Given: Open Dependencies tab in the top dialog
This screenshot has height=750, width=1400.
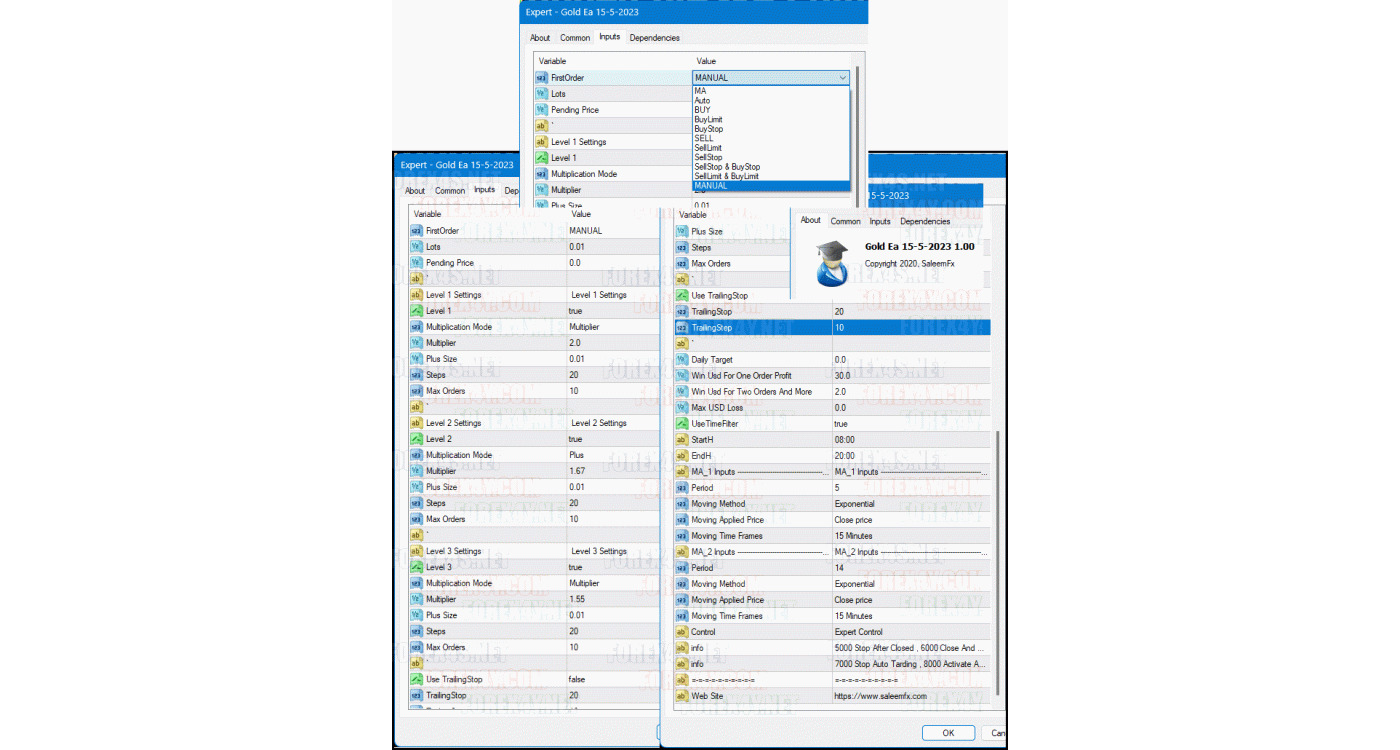Looking at the screenshot, I should click(x=654, y=38).
